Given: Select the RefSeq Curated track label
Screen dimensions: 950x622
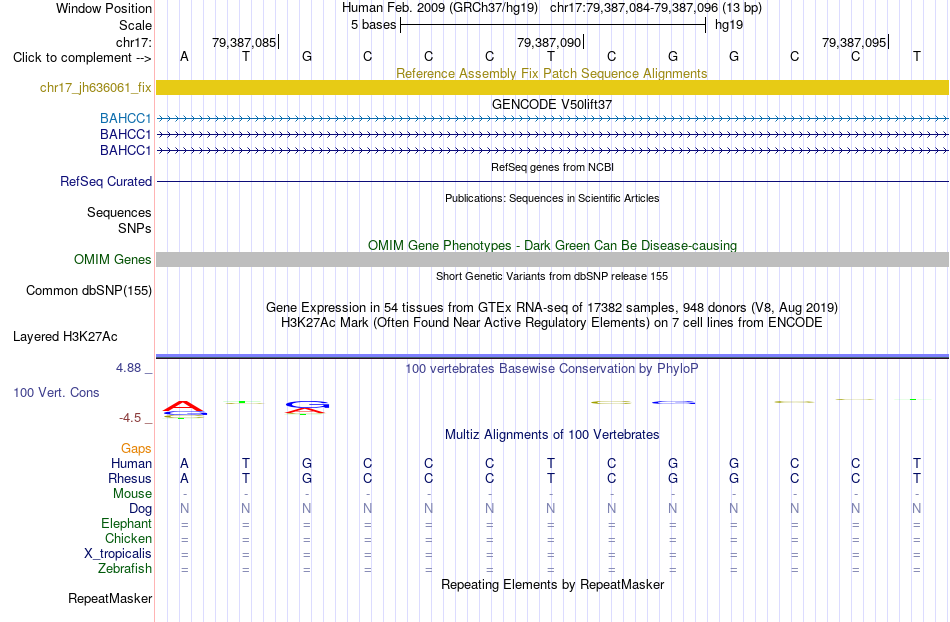Looking at the screenshot, I should [106, 181].
